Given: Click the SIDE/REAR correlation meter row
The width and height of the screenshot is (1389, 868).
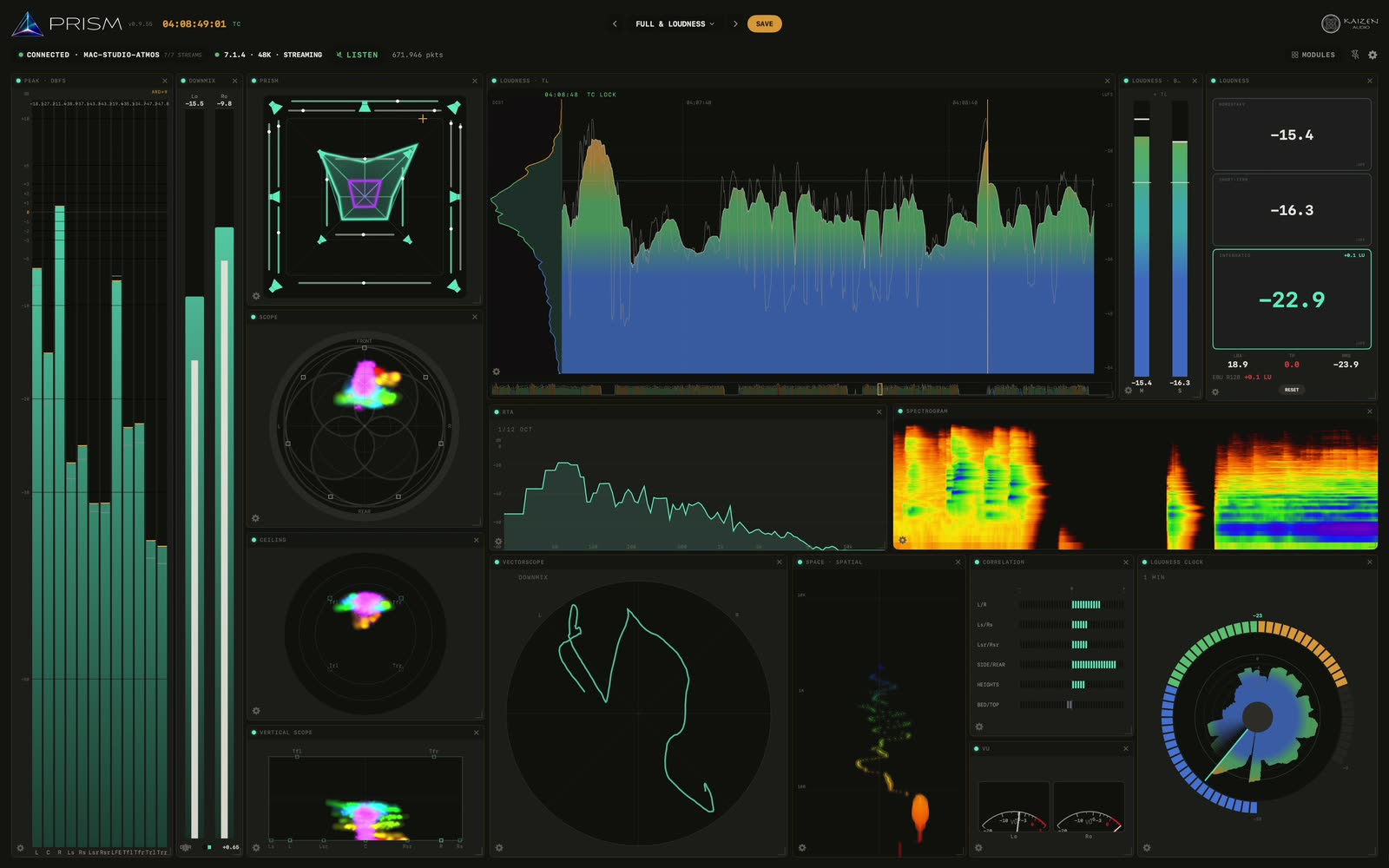Looking at the screenshot, I should click(1050, 665).
